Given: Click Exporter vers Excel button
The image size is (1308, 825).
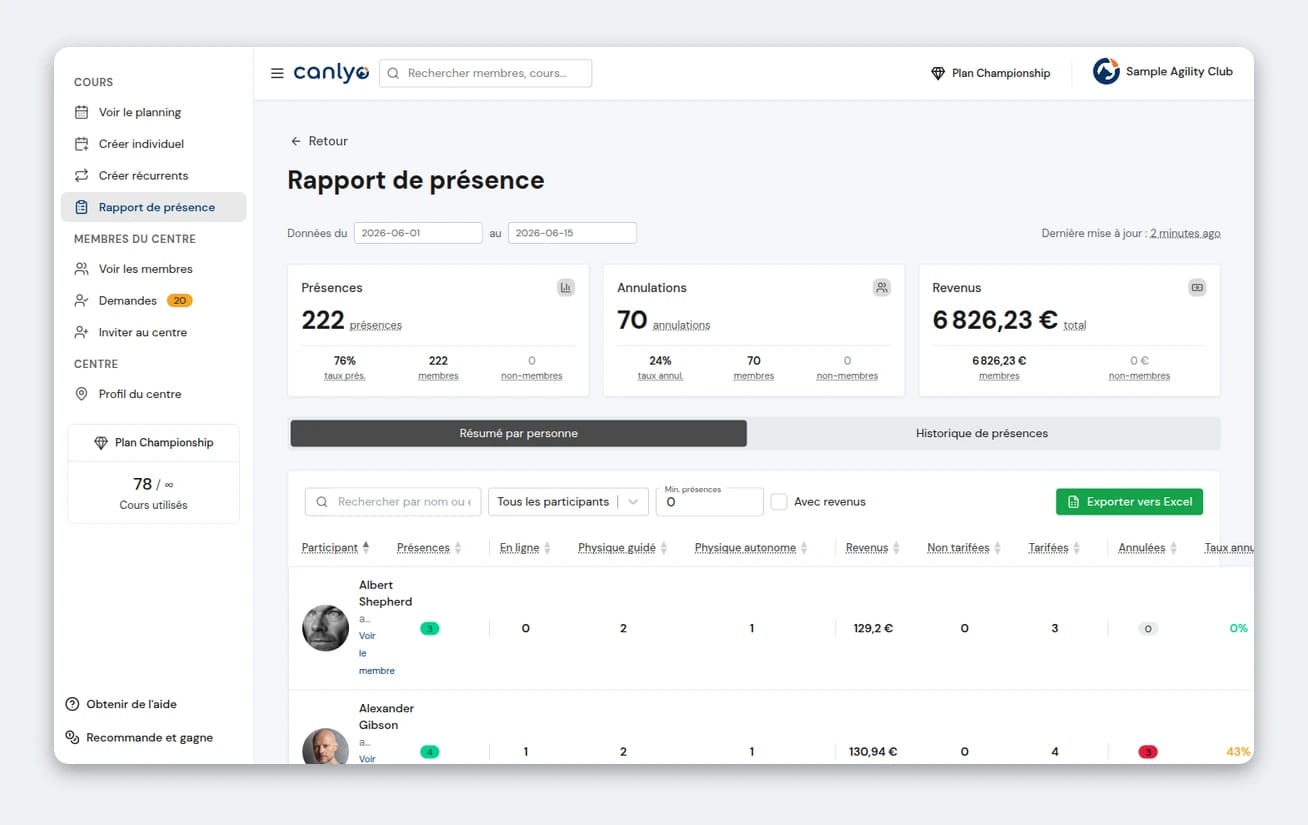Looking at the screenshot, I should [x=1129, y=502].
